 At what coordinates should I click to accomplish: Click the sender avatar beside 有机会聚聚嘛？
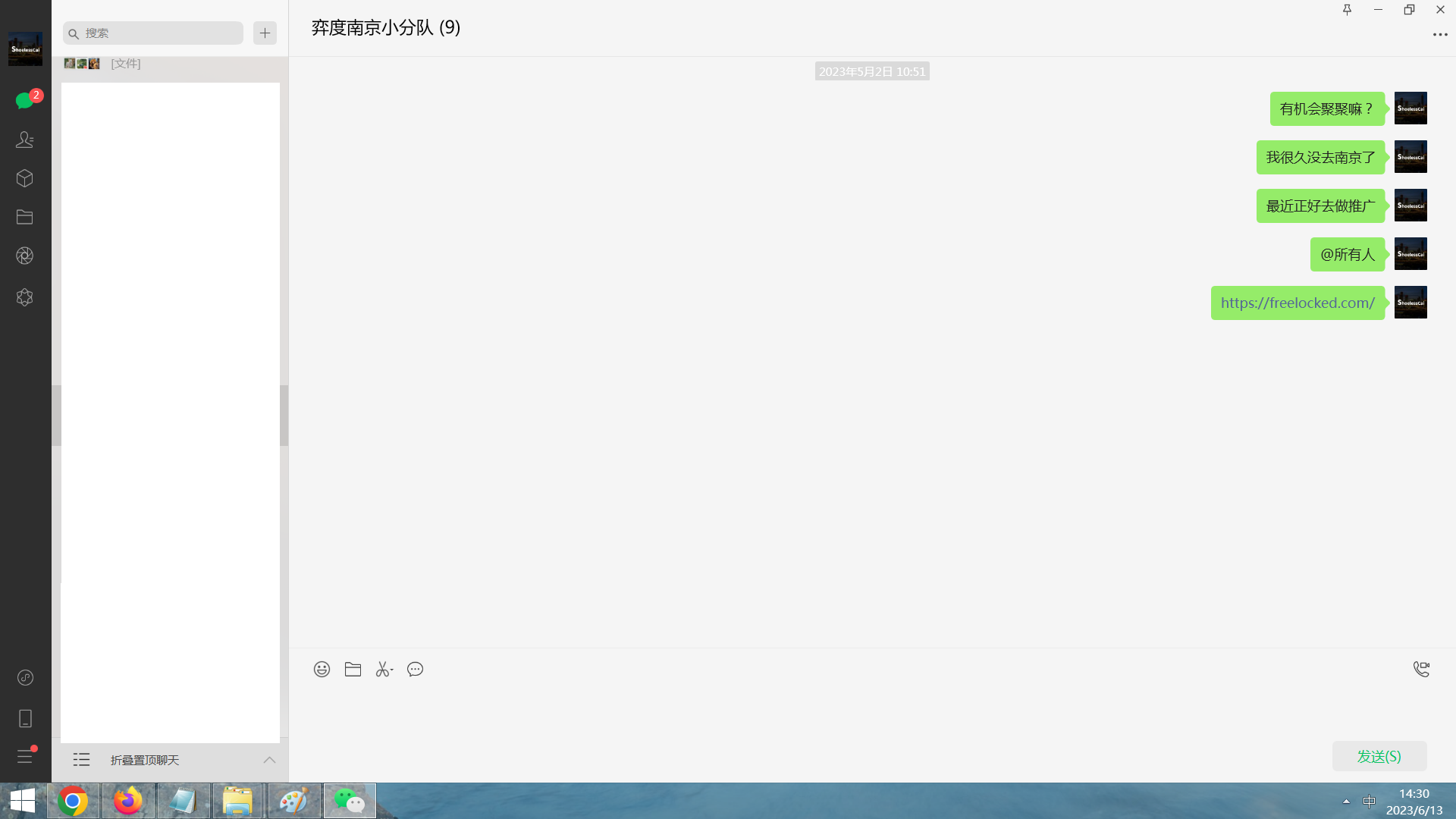click(x=1410, y=108)
